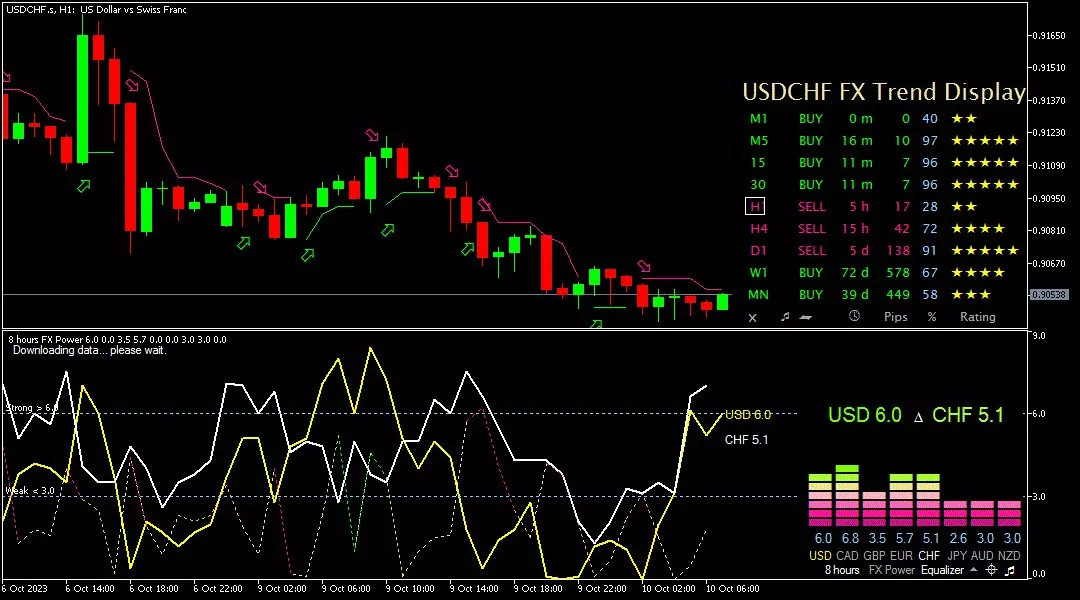Viewport: 1080px width, 600px height.
Task: Click the CAD equalizer bar
Action: click(847, 496)
